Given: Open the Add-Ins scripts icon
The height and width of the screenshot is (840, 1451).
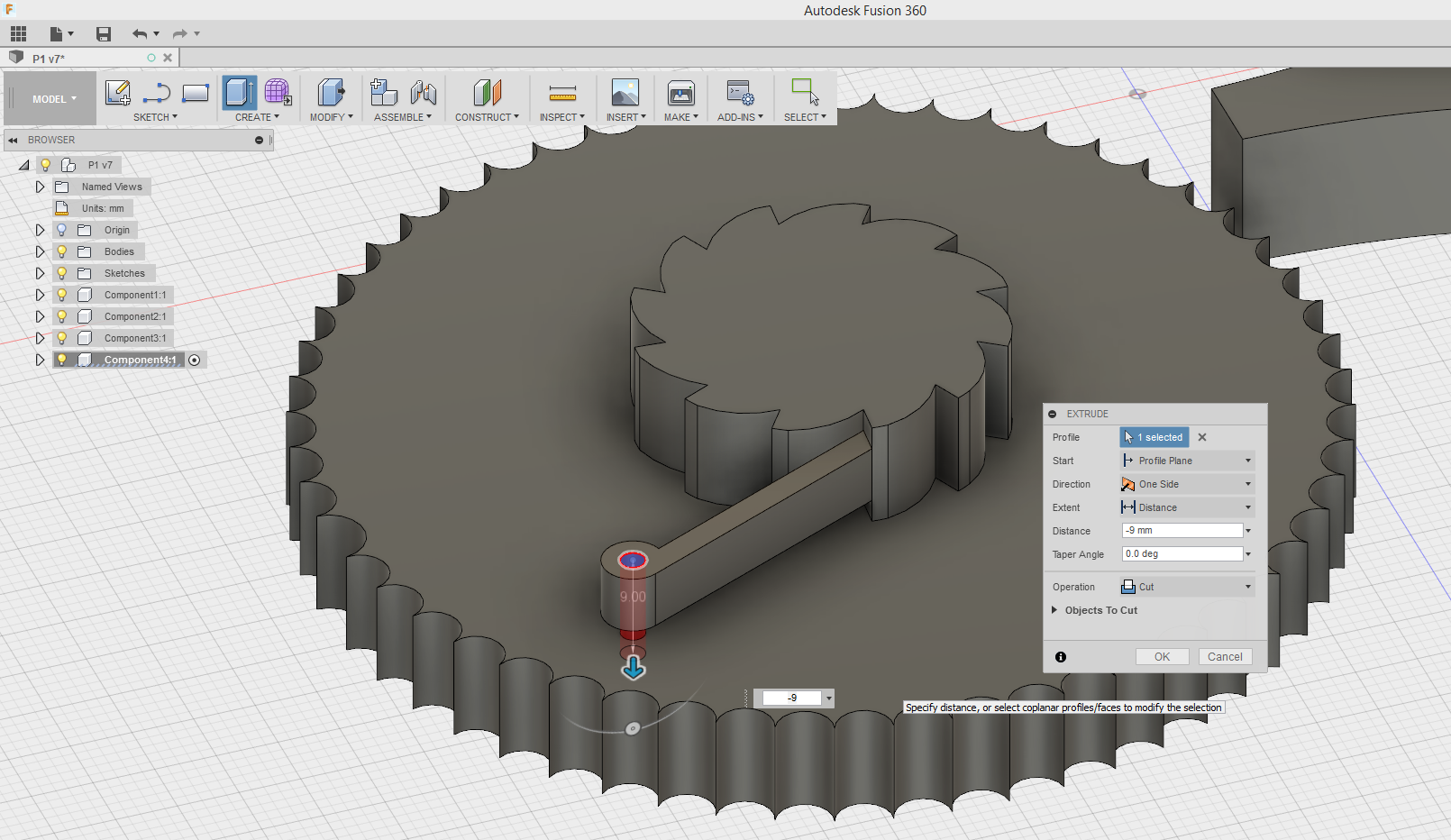Looking at the screenshot, I should pyautogui.click(x=740, y=92).
